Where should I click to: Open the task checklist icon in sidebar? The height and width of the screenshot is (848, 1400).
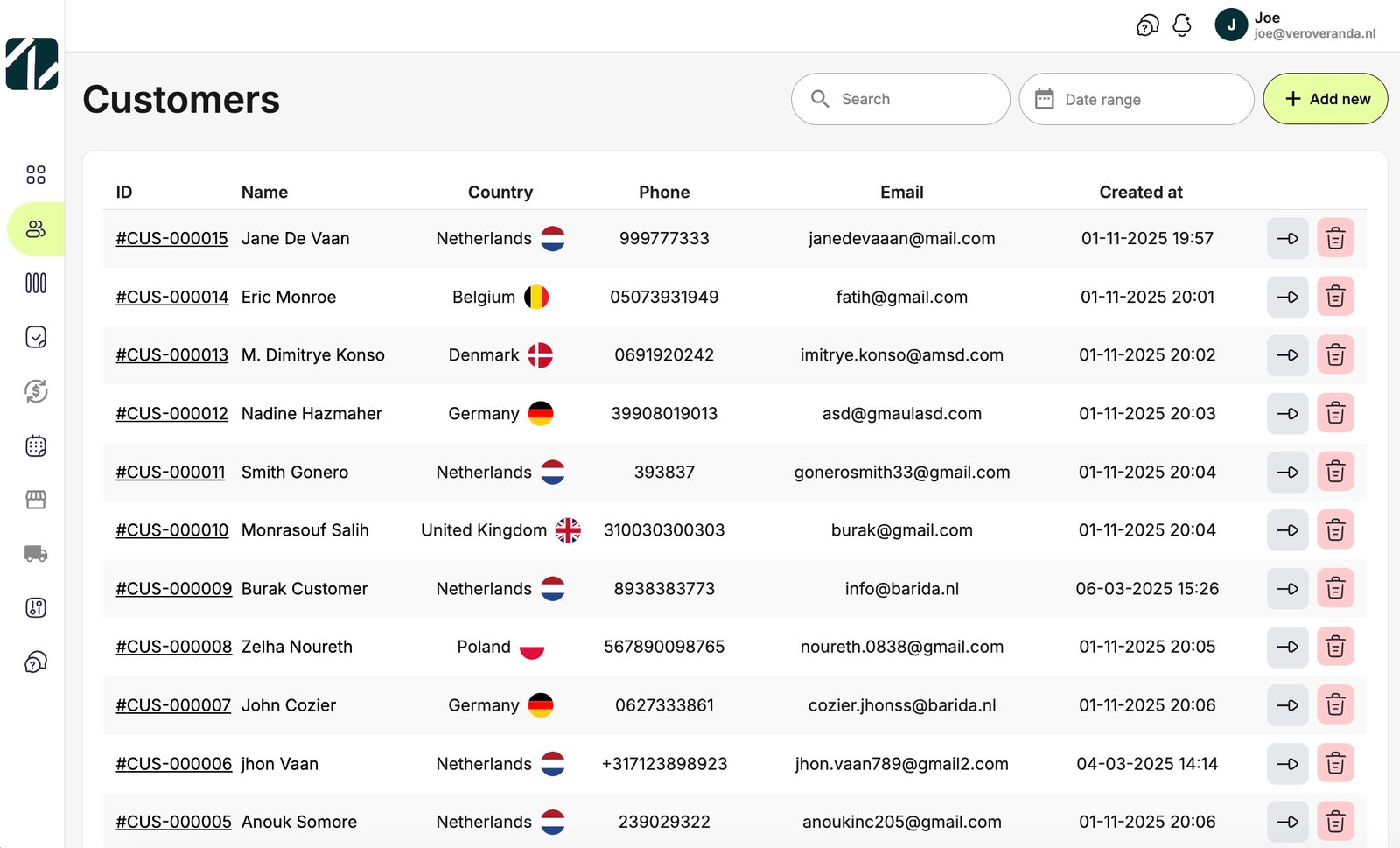pos(36,337)
